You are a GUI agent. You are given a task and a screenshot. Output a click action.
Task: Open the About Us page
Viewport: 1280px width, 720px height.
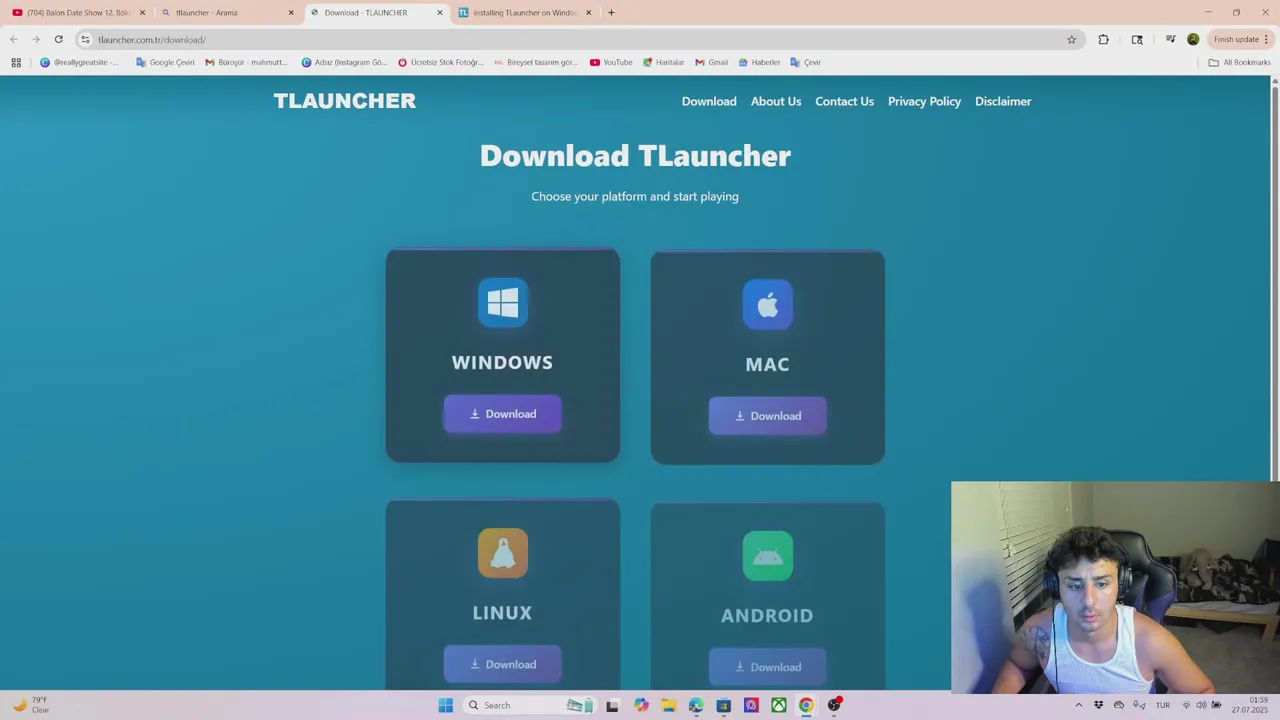[776, 101]
